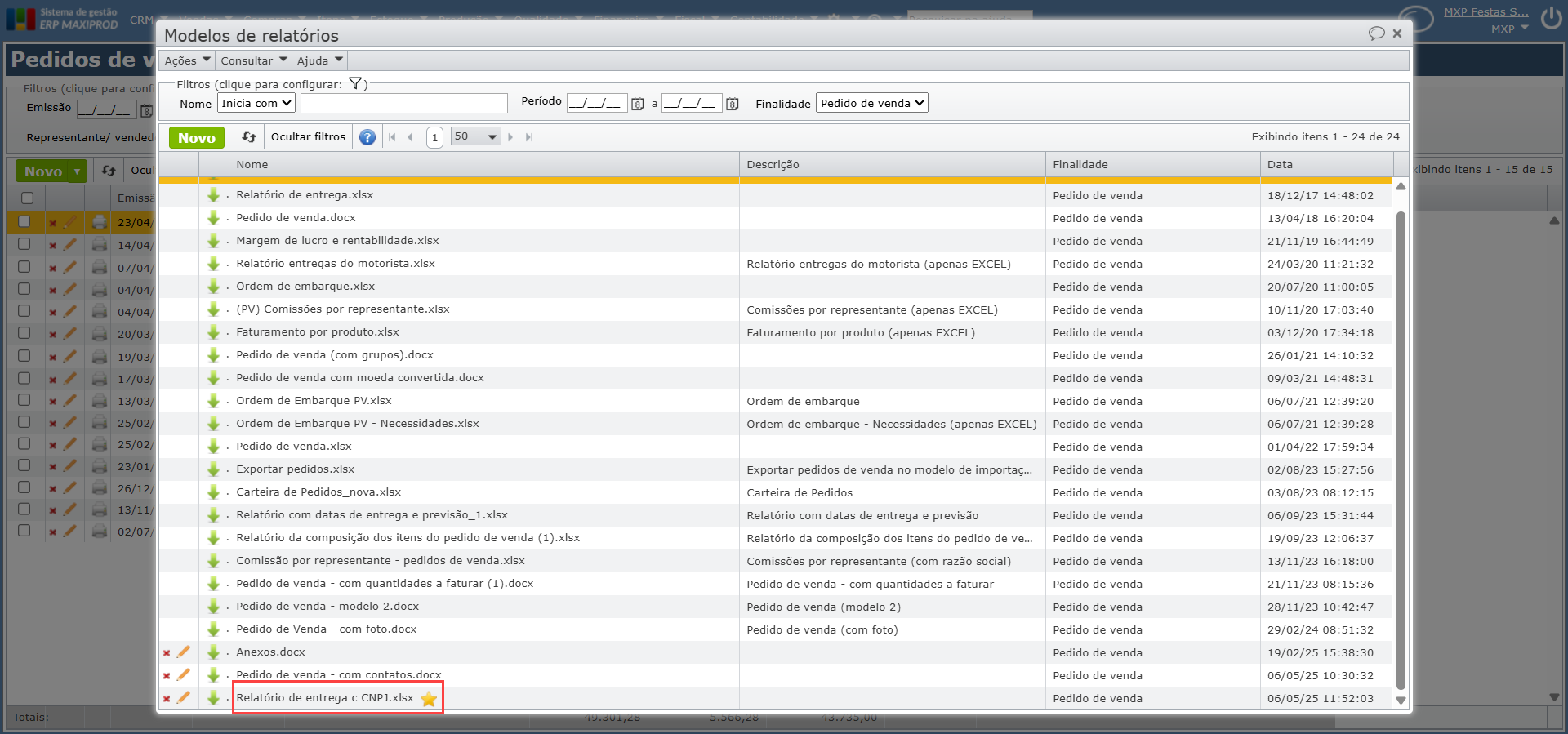Go to the next page arrow
Image resolution: width=1568 pixels, height=734 pixels.
pyautogui.click(x=510, y=137)
